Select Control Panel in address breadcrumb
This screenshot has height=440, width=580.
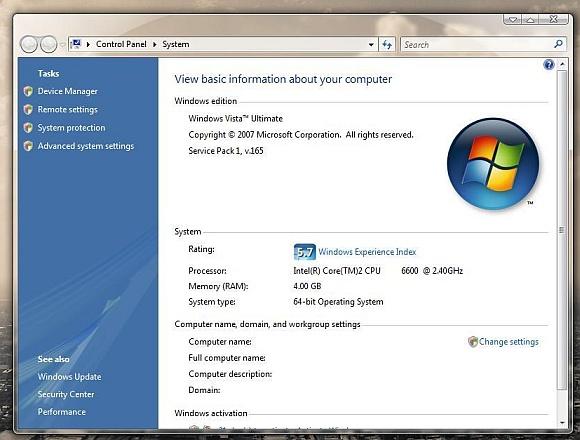pyautogui.click(x=121, y=44)
